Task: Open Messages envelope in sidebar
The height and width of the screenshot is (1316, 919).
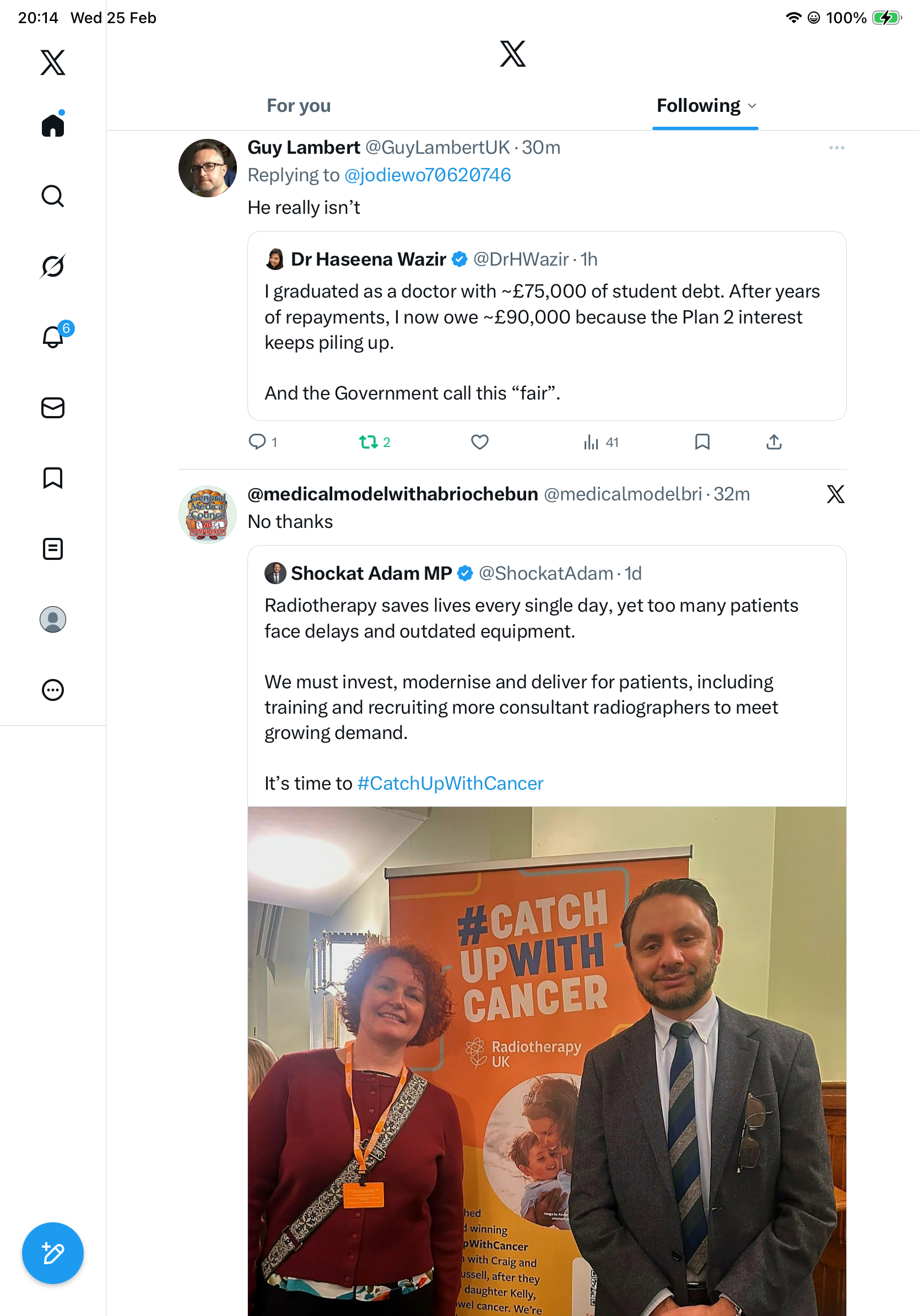Action: pyautogui.click(x=53, y=407)
